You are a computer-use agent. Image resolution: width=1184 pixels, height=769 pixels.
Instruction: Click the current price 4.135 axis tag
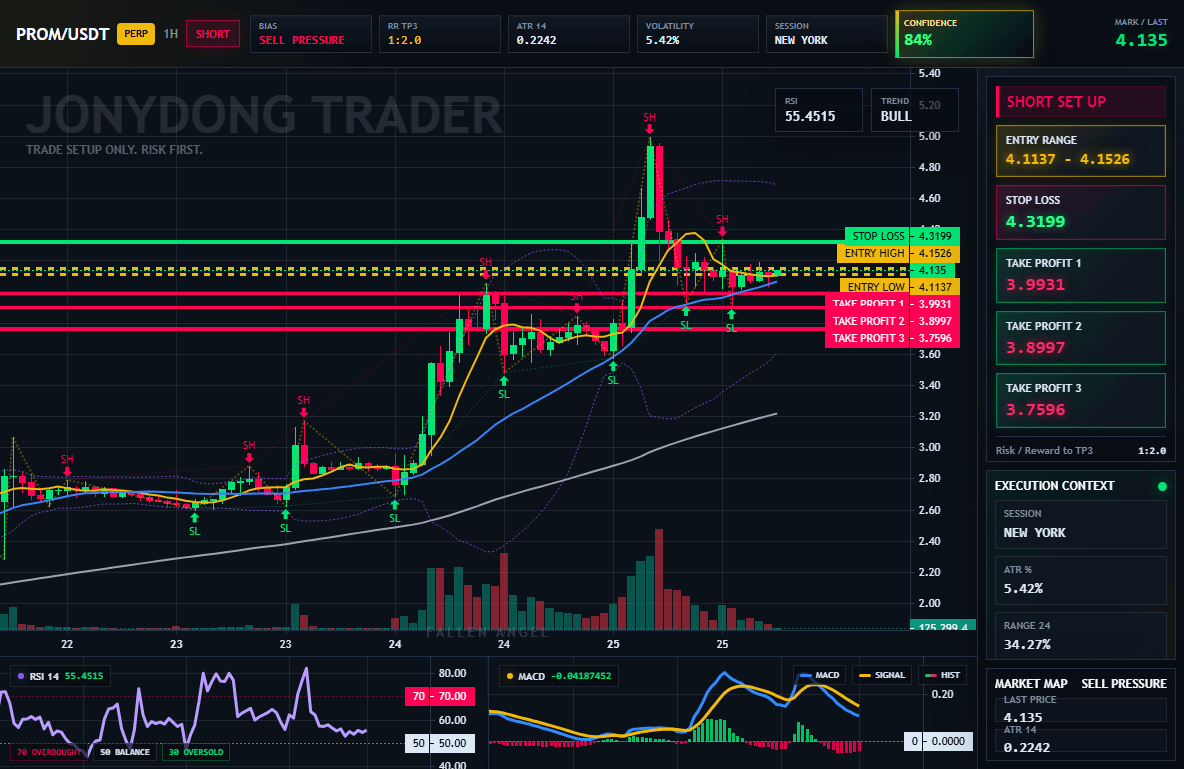click(x=933, y=270)
